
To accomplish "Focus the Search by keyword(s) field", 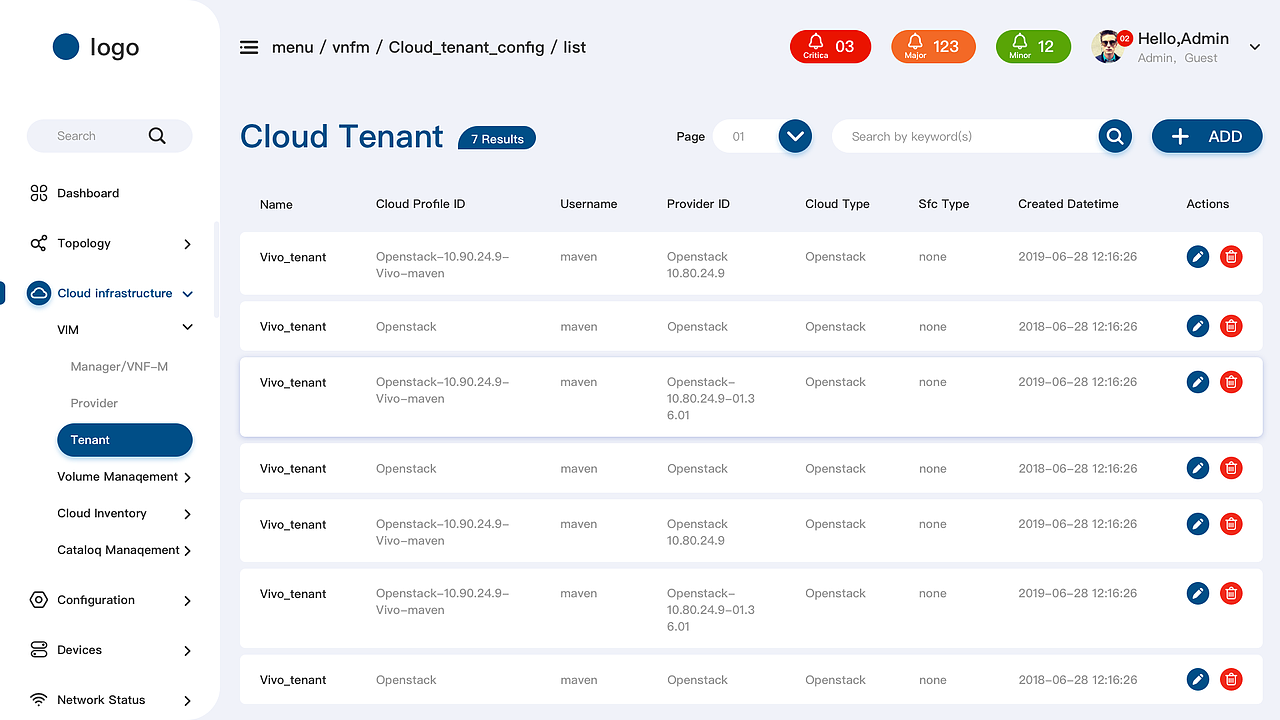I will 965,136.
